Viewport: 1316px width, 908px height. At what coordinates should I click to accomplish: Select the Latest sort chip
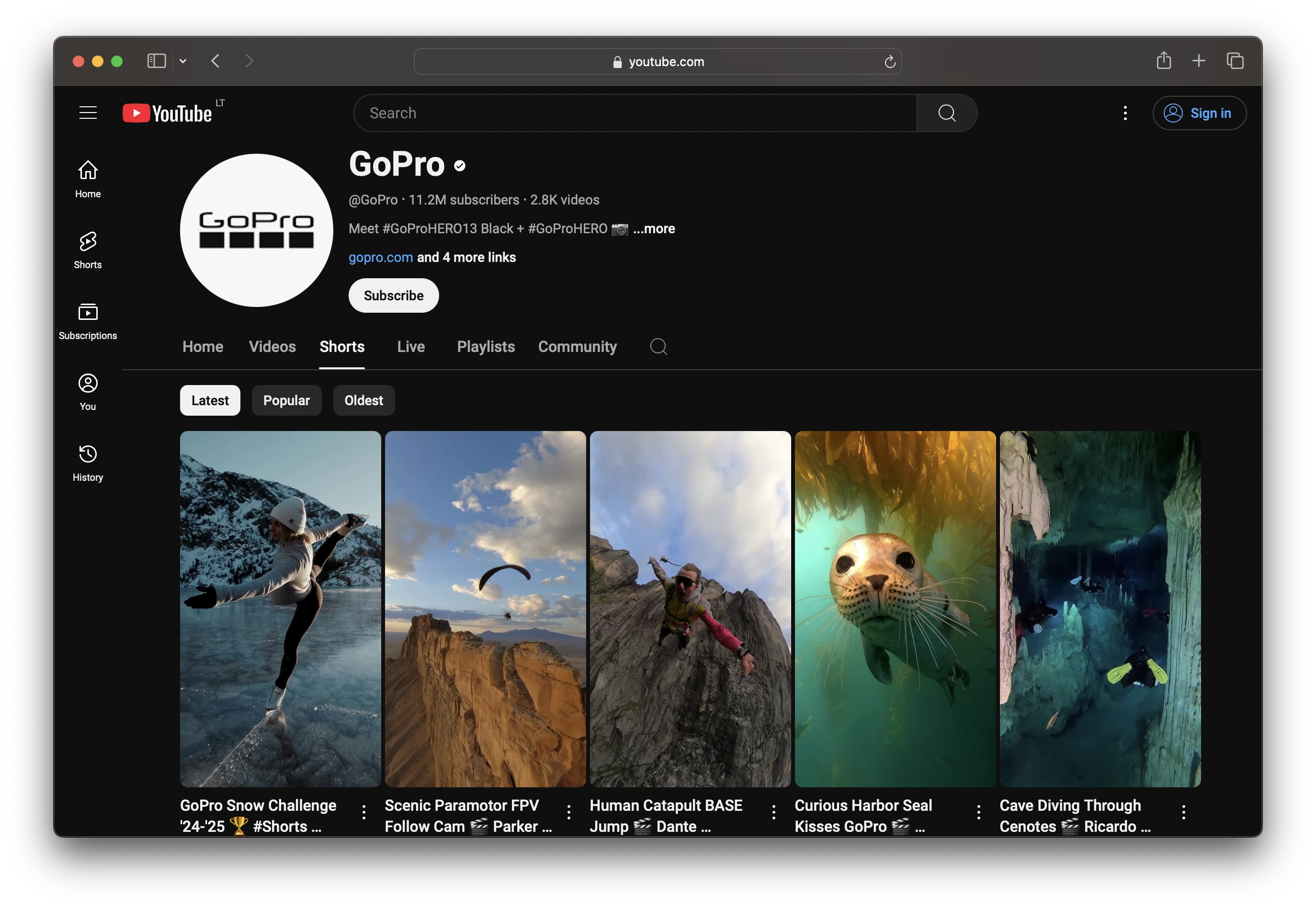point(210,400)
